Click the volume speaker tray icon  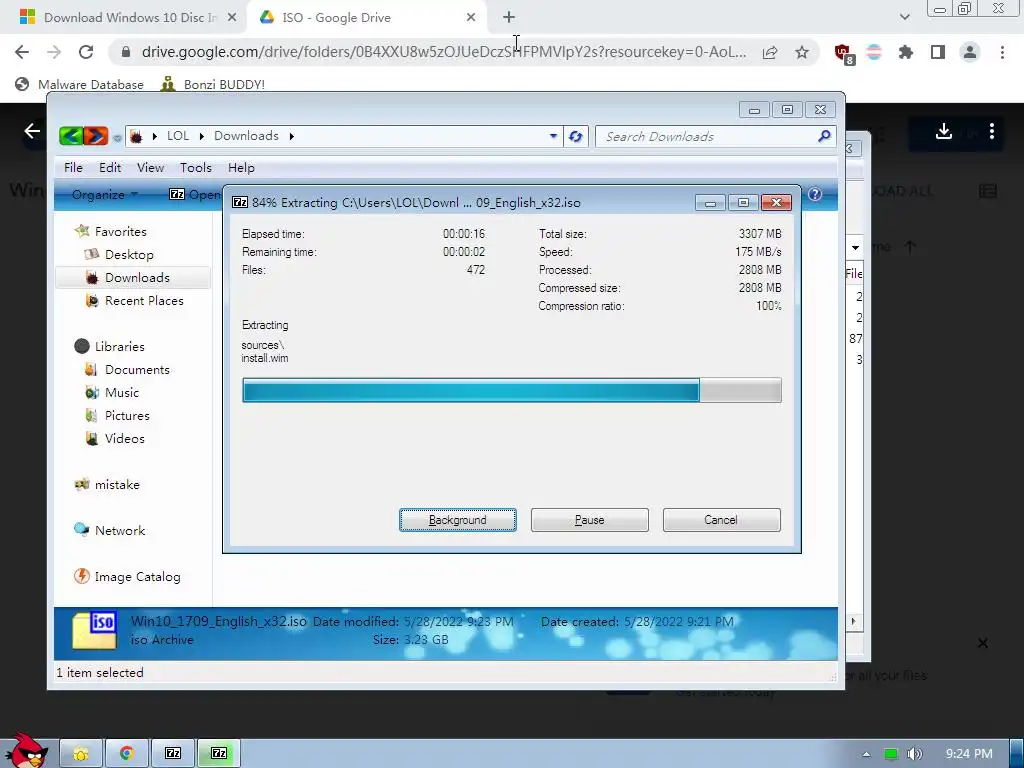pyautogui.click(x=914, y=754)
